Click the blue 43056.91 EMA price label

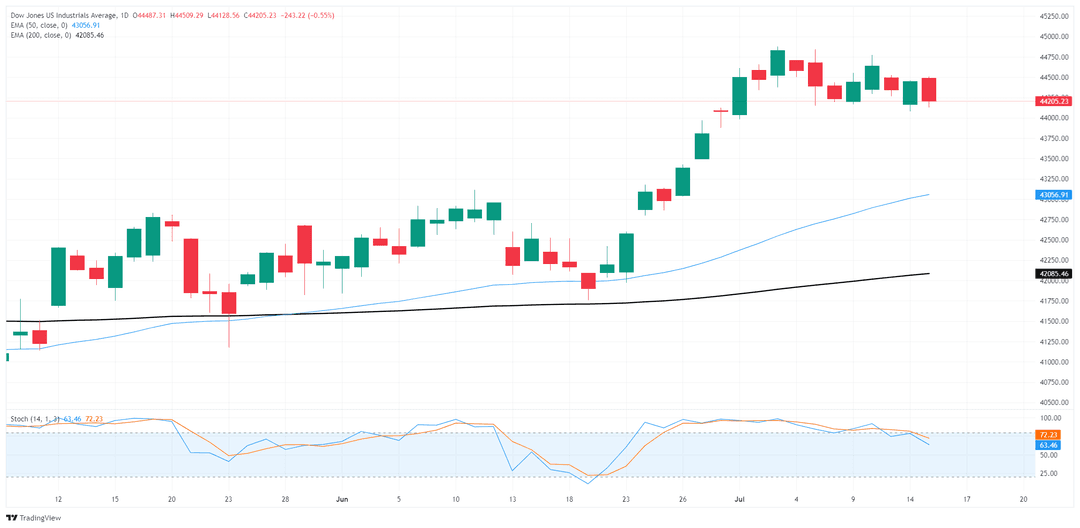1052,195
